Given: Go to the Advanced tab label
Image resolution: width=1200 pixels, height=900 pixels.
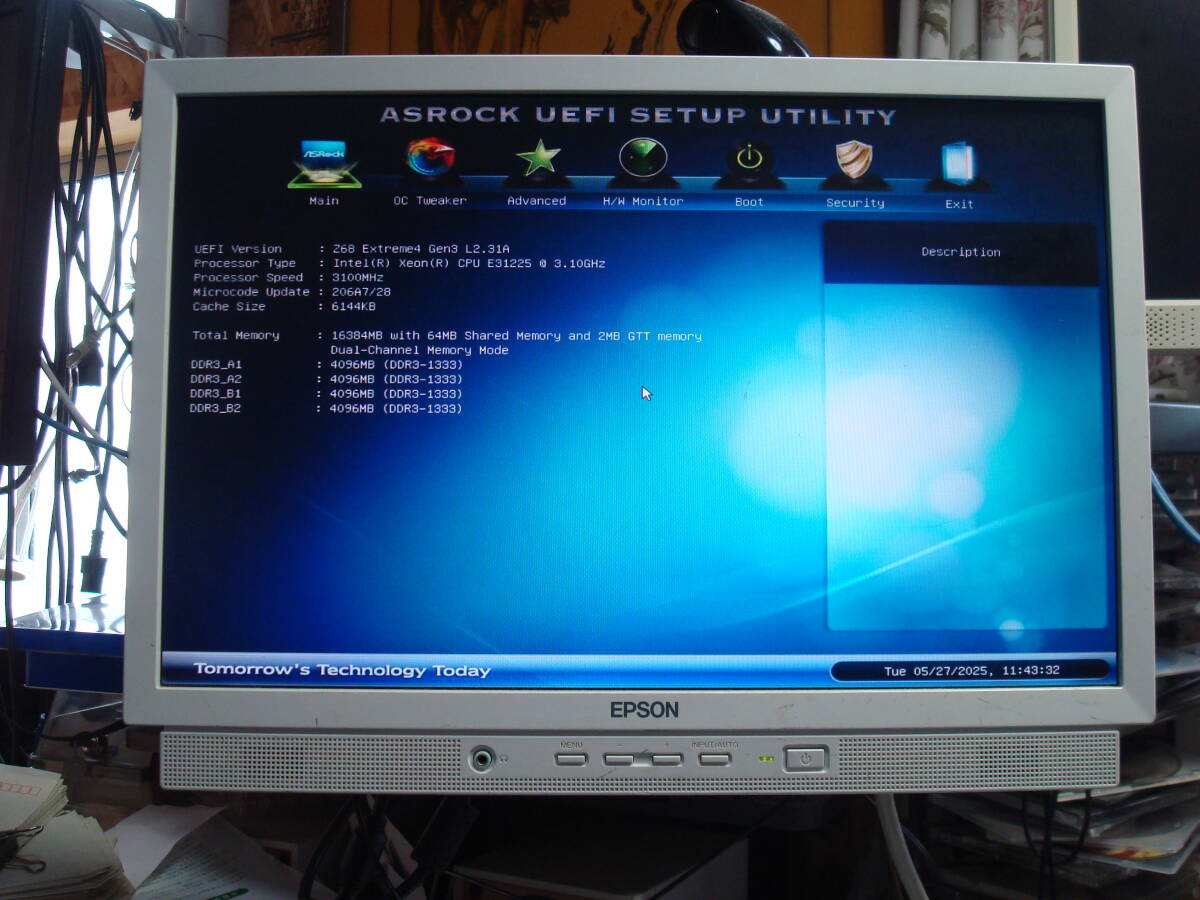Looking at the screenshot, I should 537,201.
